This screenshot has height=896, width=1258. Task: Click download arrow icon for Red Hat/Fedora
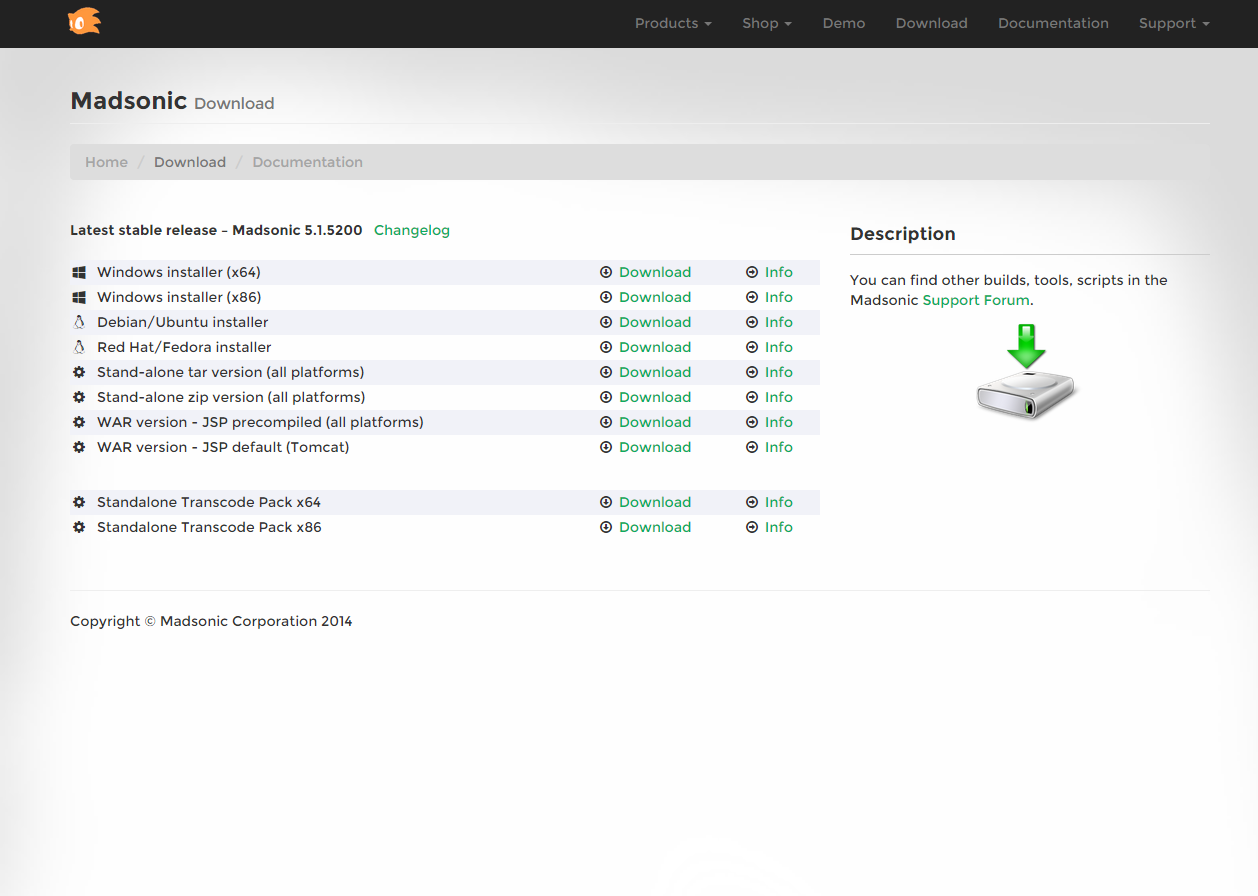[x=606, y=347]
